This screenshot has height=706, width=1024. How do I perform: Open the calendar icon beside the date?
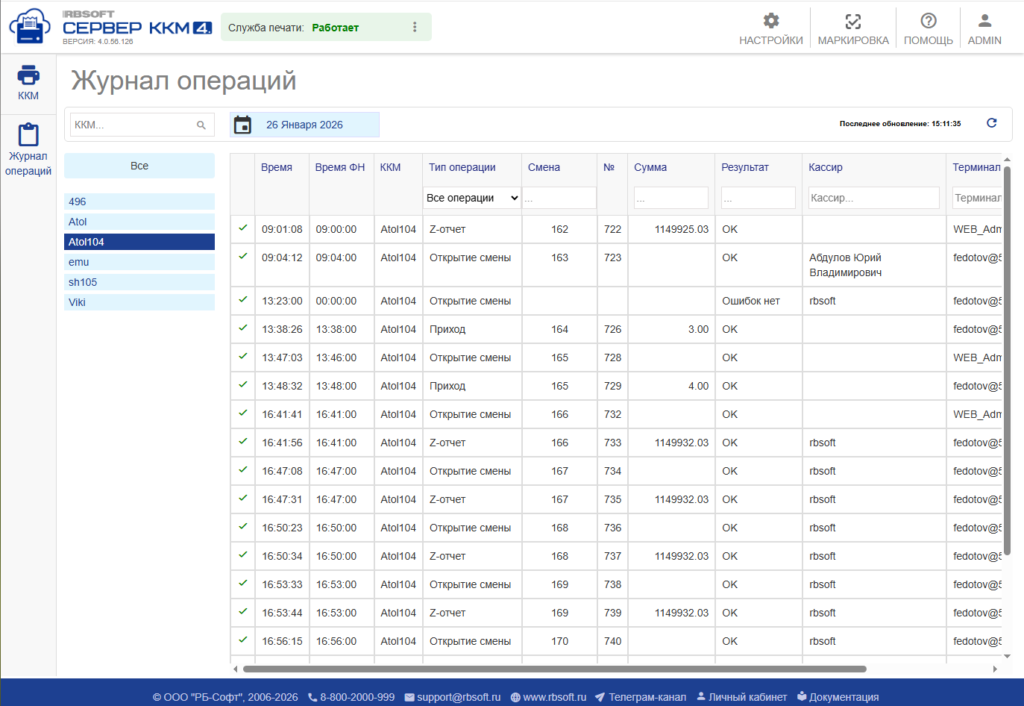[242, 125]
